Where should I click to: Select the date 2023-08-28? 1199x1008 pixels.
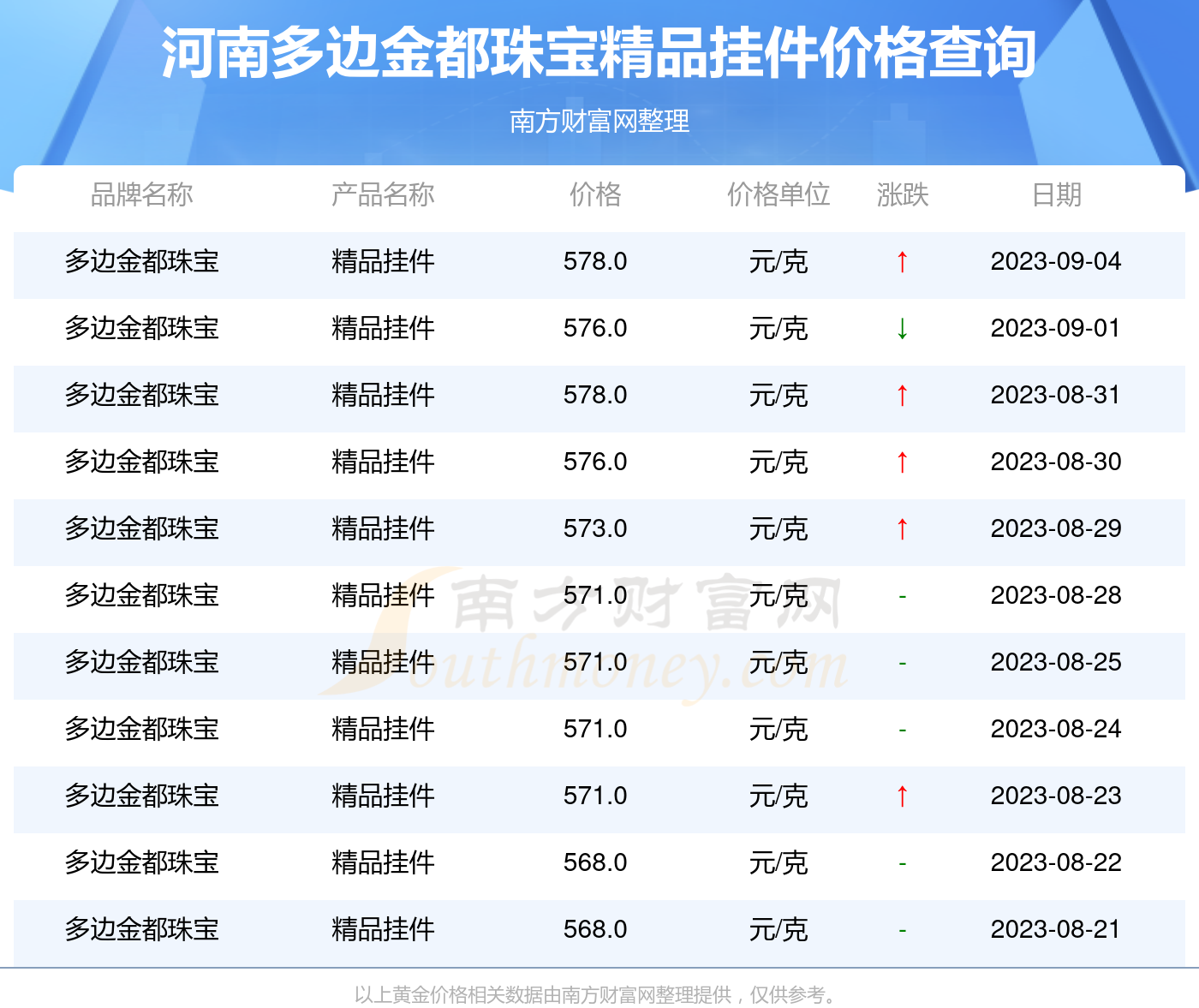[1056, 595]
